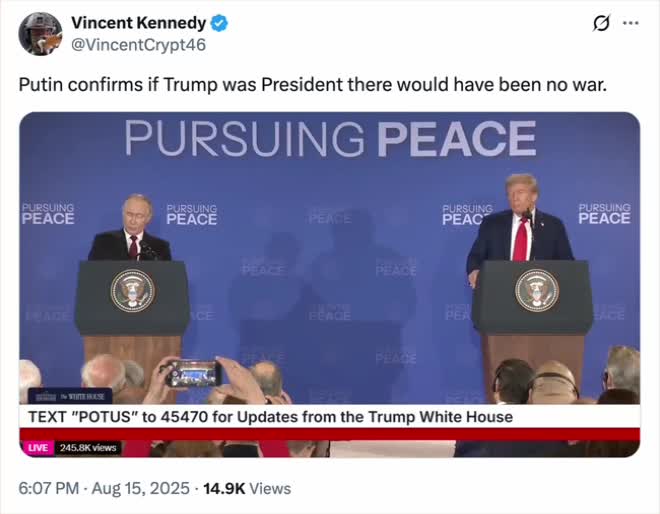Click the PURSUING PEACE video headline
Viewport: 660px width, 514px height.
[x=330, y=138]
